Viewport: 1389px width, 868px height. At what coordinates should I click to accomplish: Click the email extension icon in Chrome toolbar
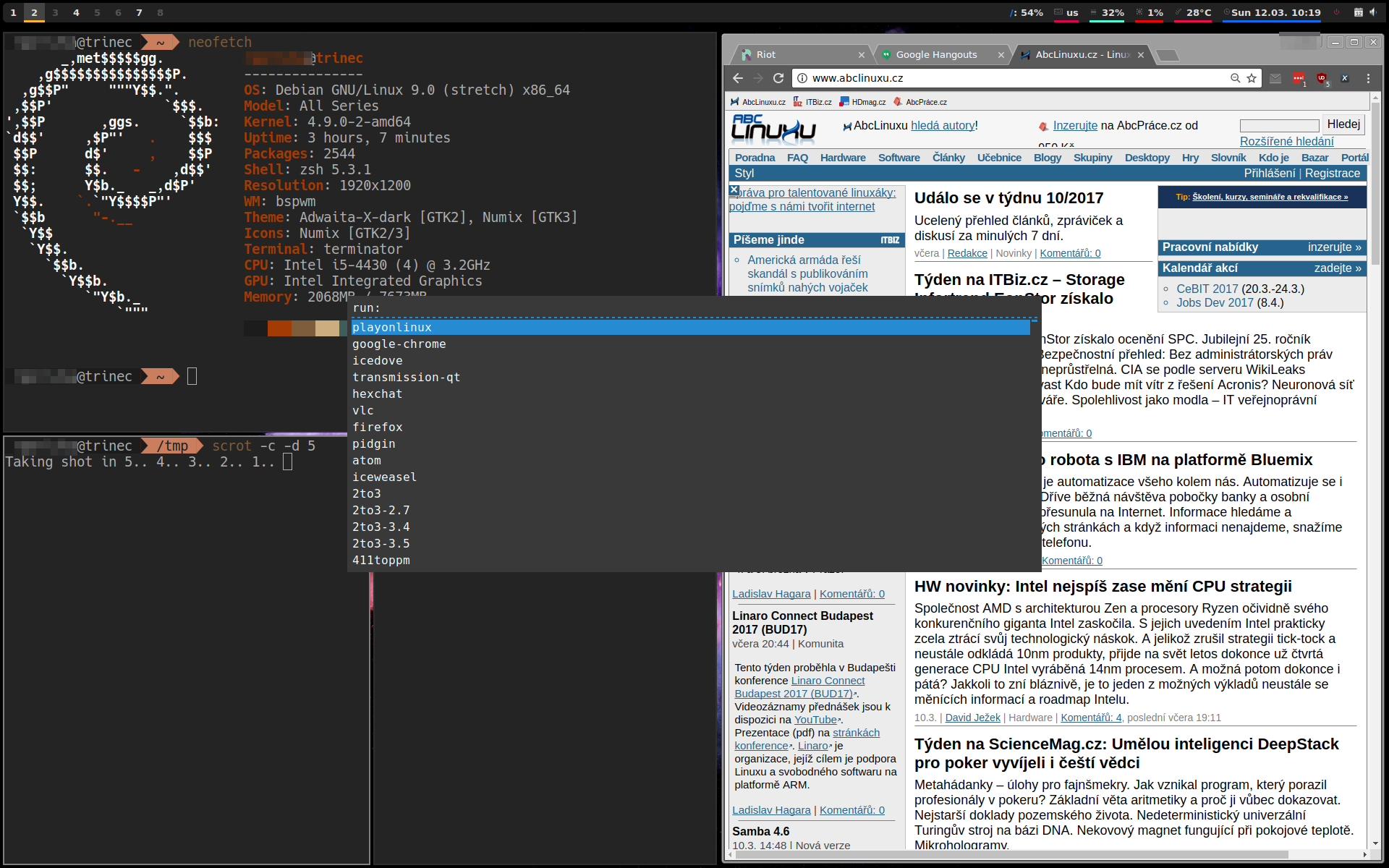tap(1275, 78)
